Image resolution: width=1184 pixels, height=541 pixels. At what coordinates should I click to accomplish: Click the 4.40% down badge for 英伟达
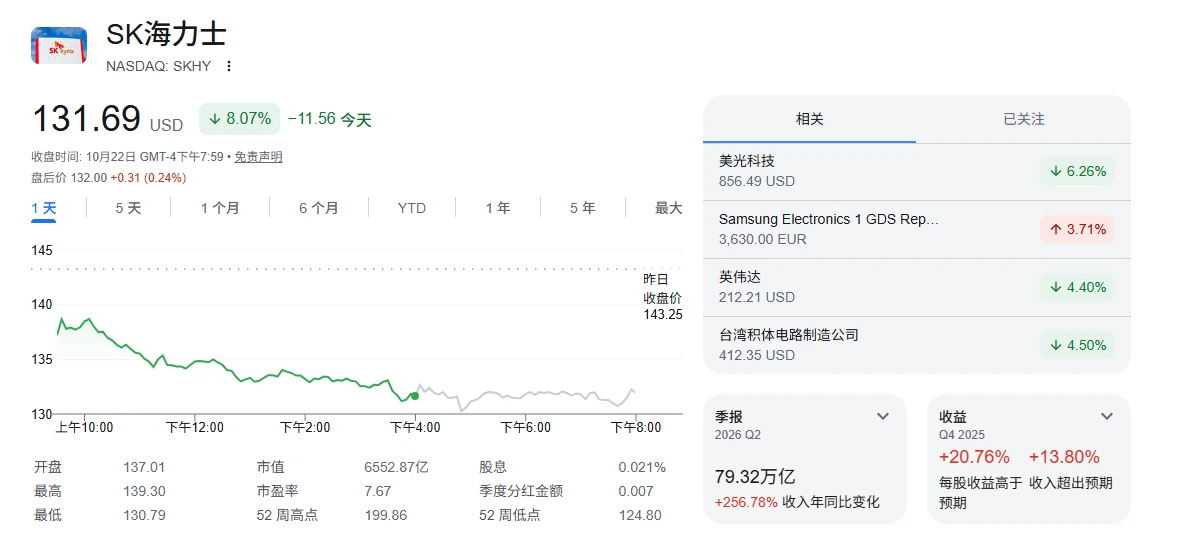pyautogui.click(x=1078, y=287)
